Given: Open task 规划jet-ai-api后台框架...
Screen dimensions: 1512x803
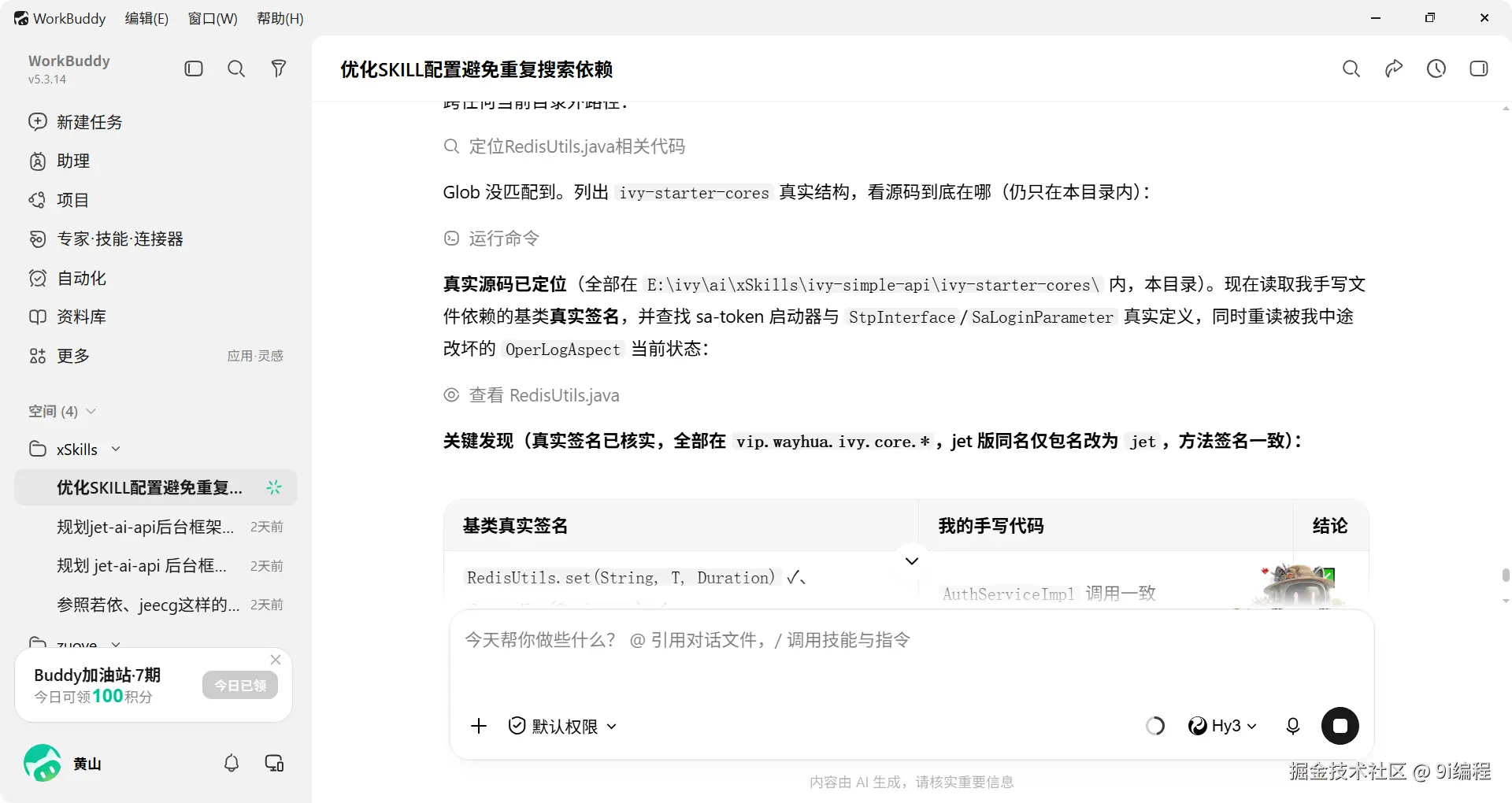Looking at the screenshot, I should pos(156,527).
